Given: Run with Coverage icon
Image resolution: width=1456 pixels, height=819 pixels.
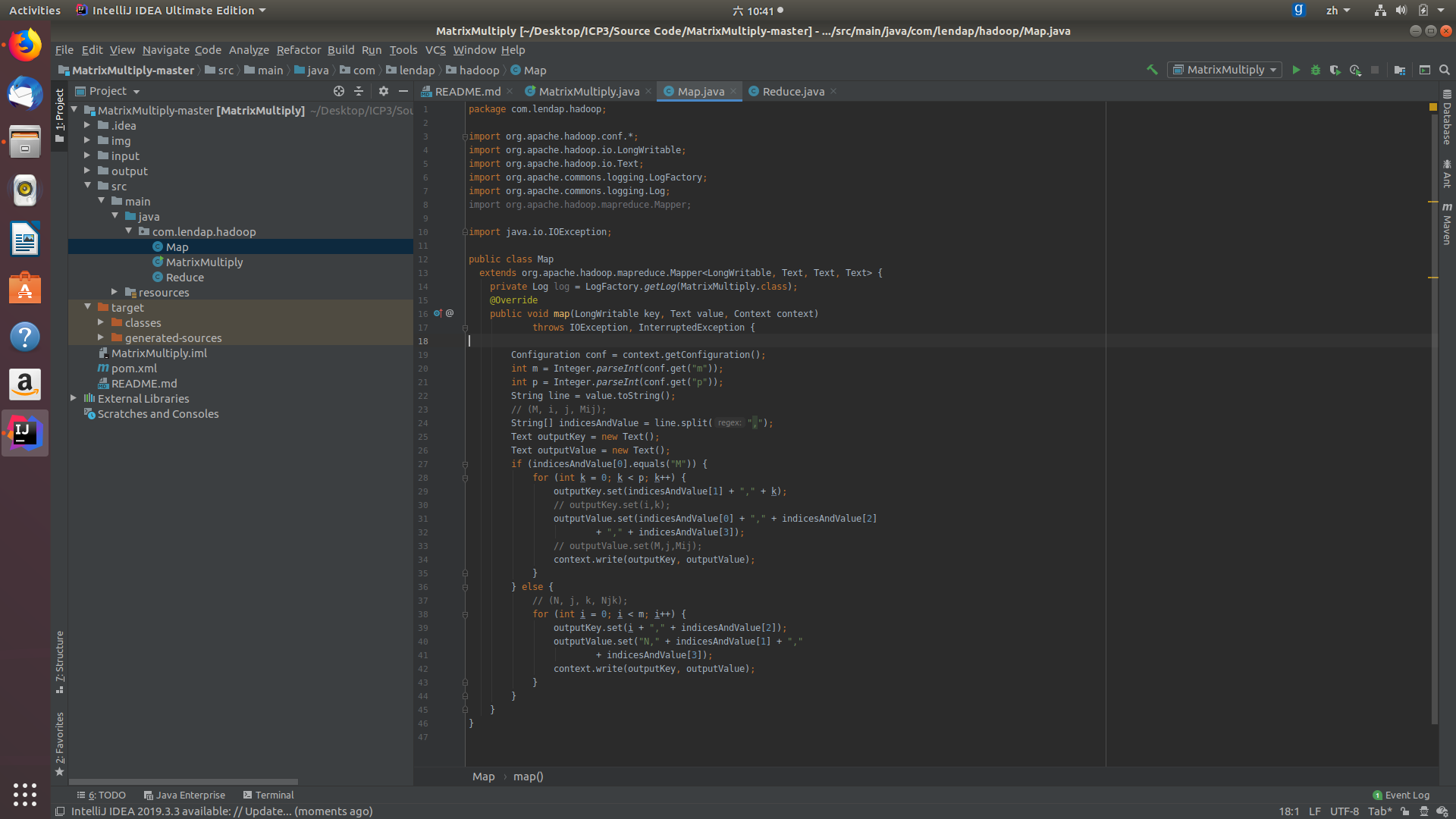Looking at the screenshot, I should (1335, 70).
